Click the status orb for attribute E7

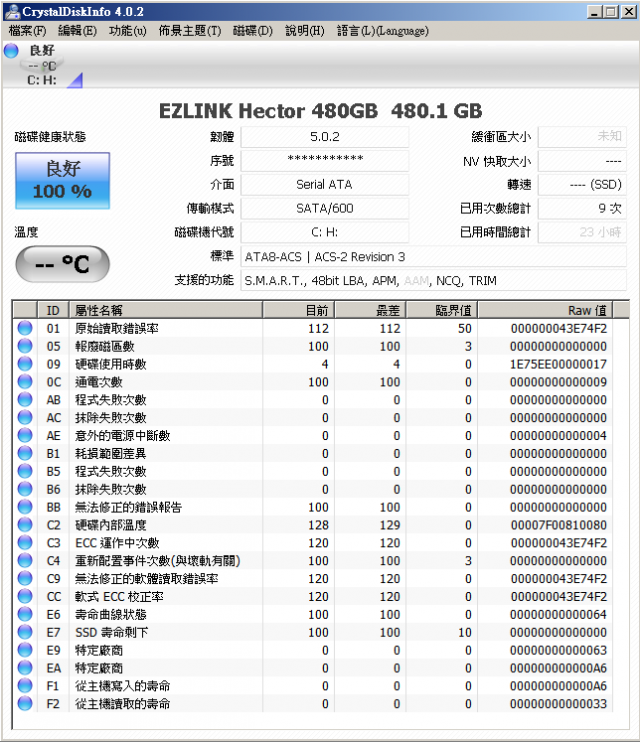point(25,632)
